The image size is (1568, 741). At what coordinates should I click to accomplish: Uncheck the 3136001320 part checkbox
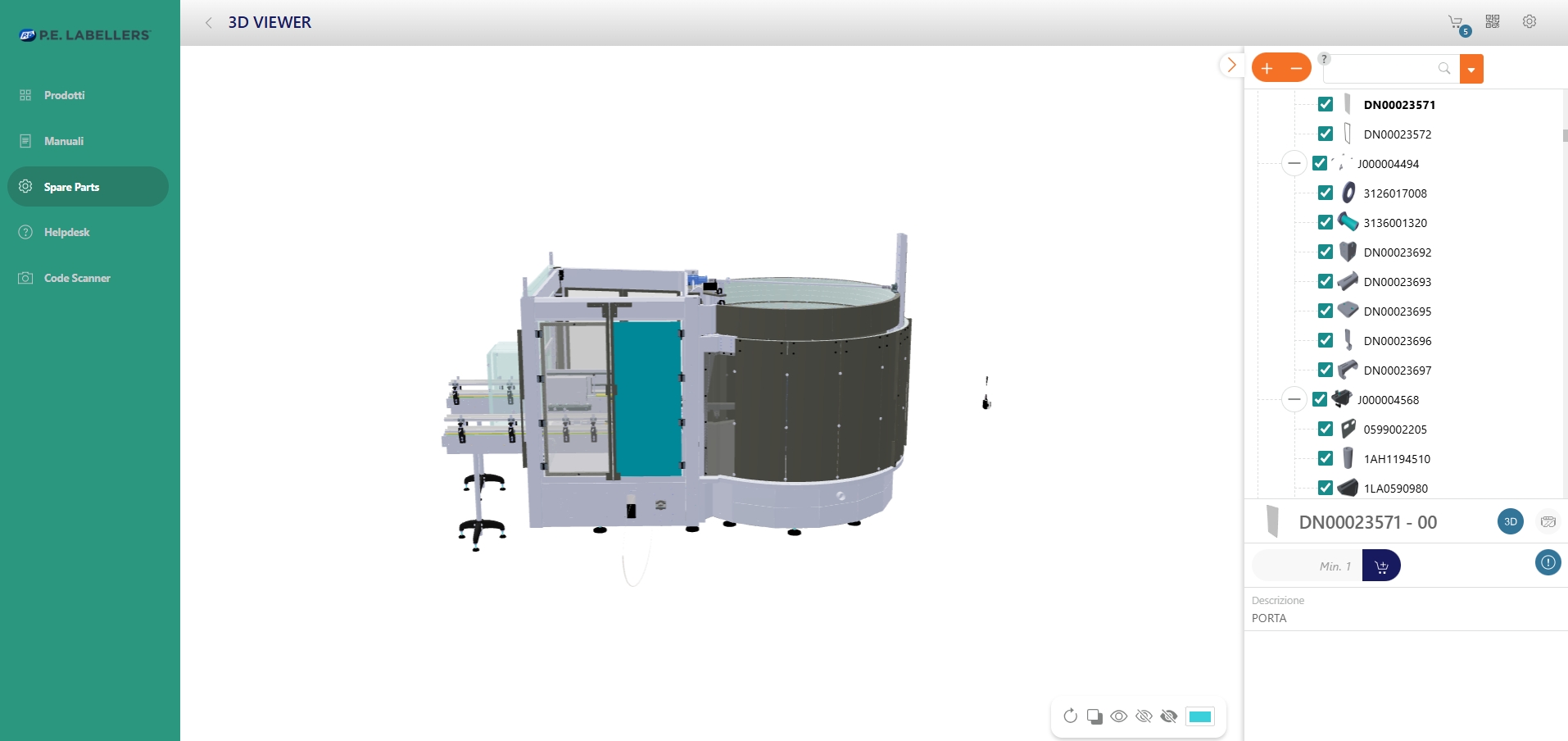1326,222
